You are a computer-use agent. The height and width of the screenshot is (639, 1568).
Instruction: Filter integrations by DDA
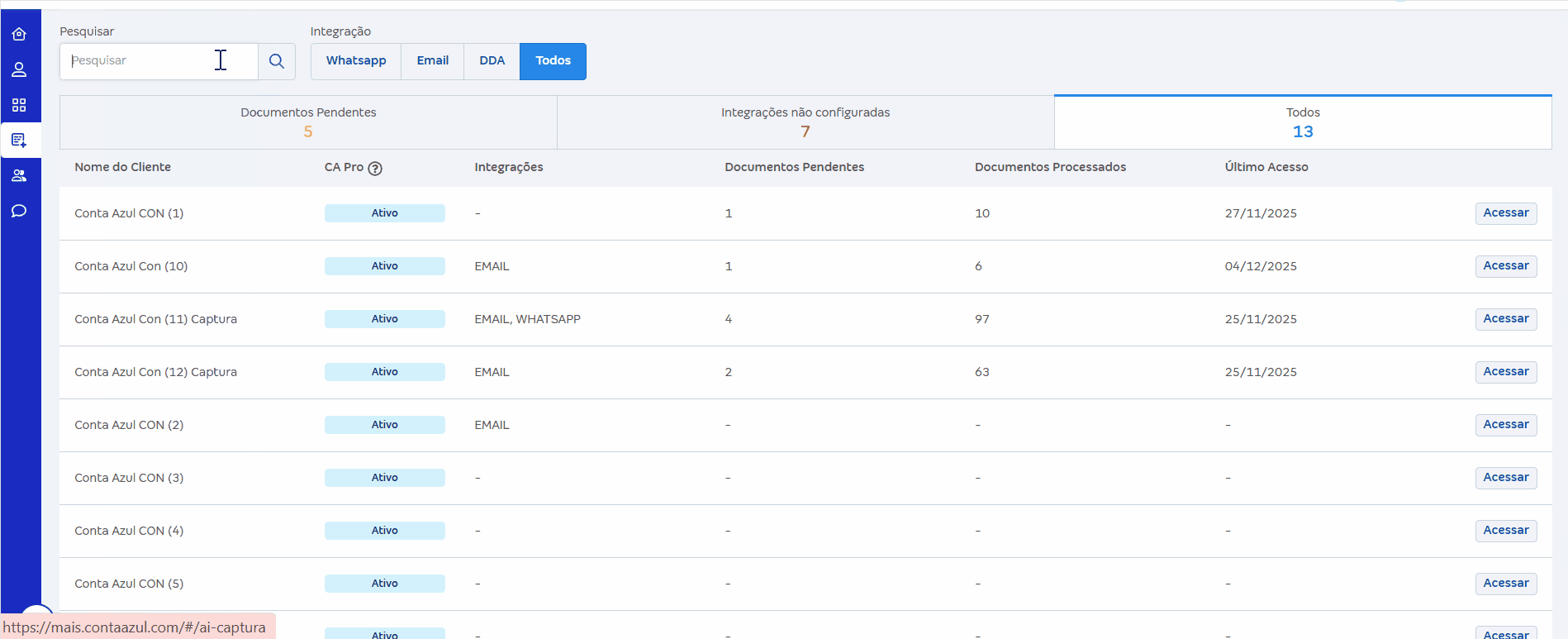coord(492,61)
